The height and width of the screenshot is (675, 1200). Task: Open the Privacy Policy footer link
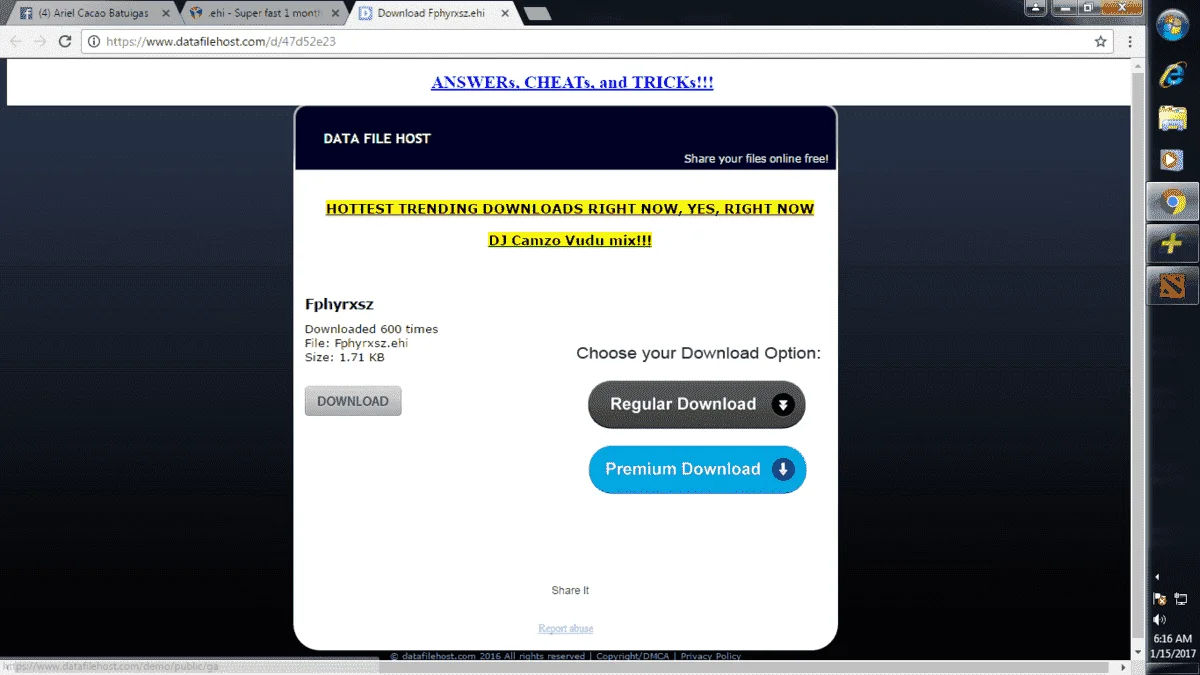coord(711,657)
